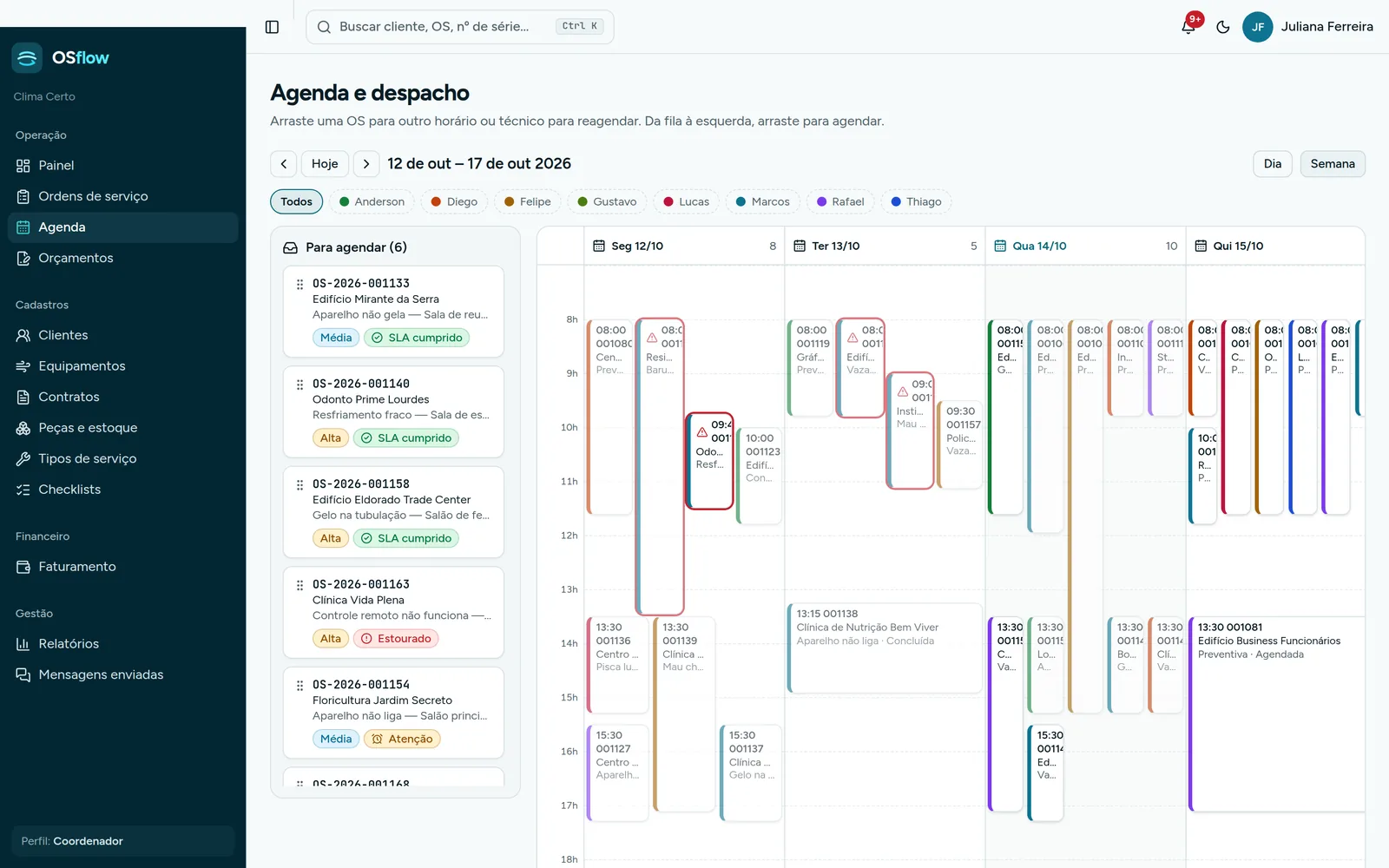1389x868 pixels.
Task: Click the Peças e estoque icon
Action: point(23,428)
